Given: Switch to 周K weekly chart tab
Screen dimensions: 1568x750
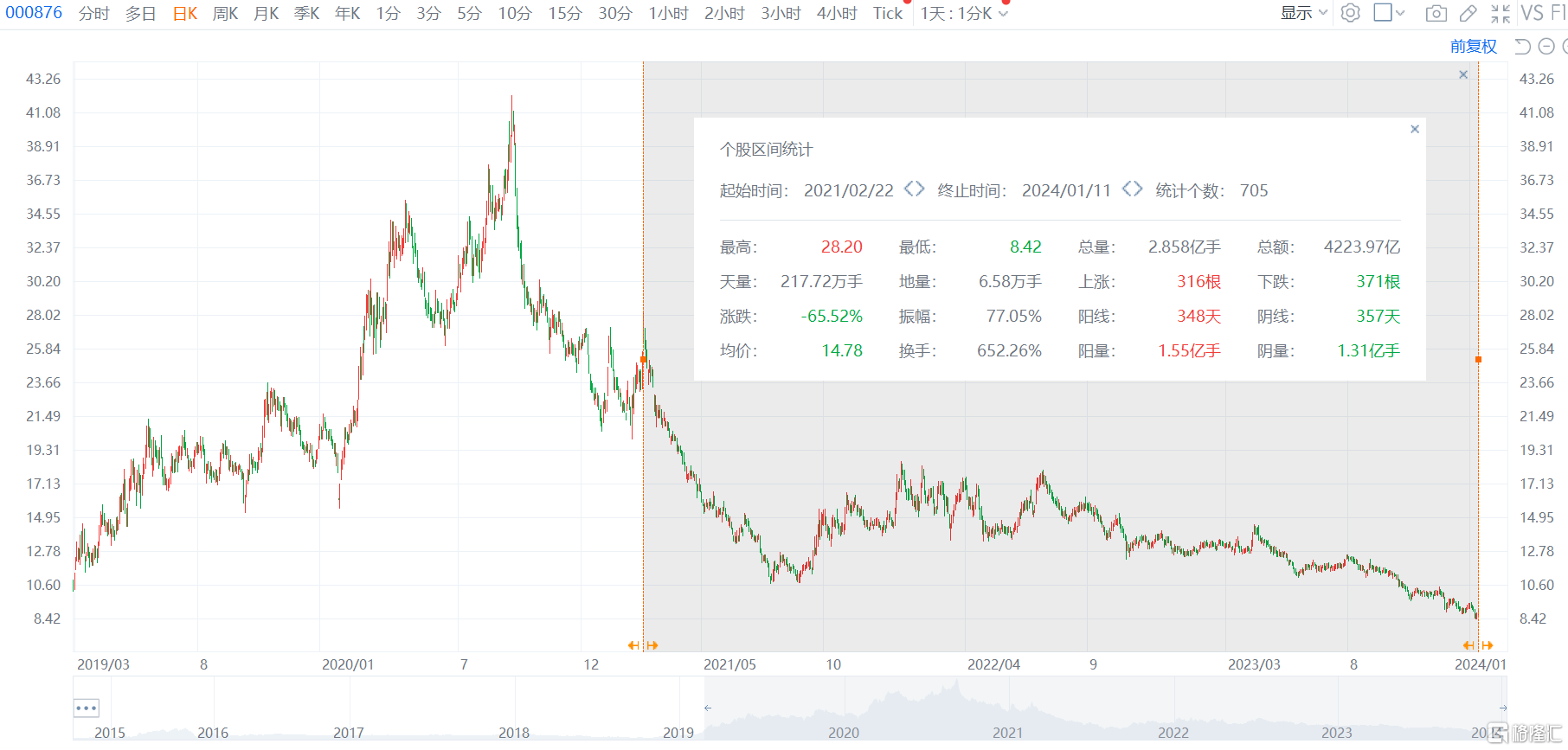Looking at the screenshot, I should coord(225,13).
